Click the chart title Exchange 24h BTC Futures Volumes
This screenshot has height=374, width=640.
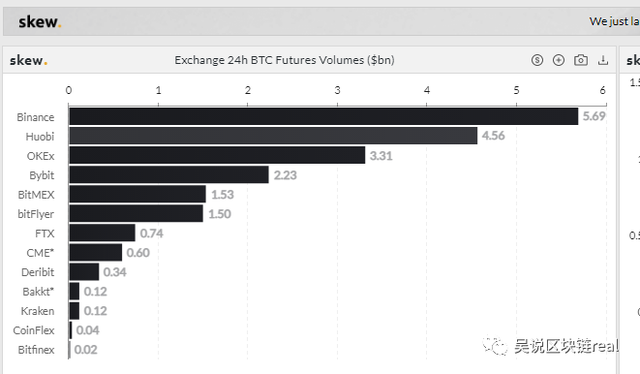[284, 60]
